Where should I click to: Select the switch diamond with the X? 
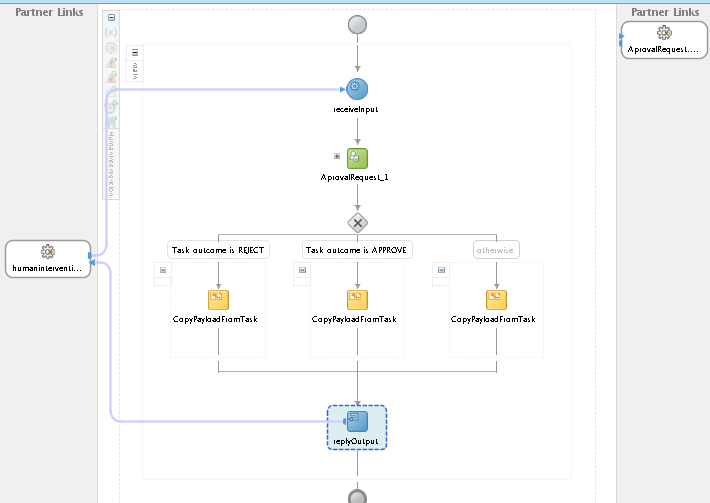[x=357, y=223]
